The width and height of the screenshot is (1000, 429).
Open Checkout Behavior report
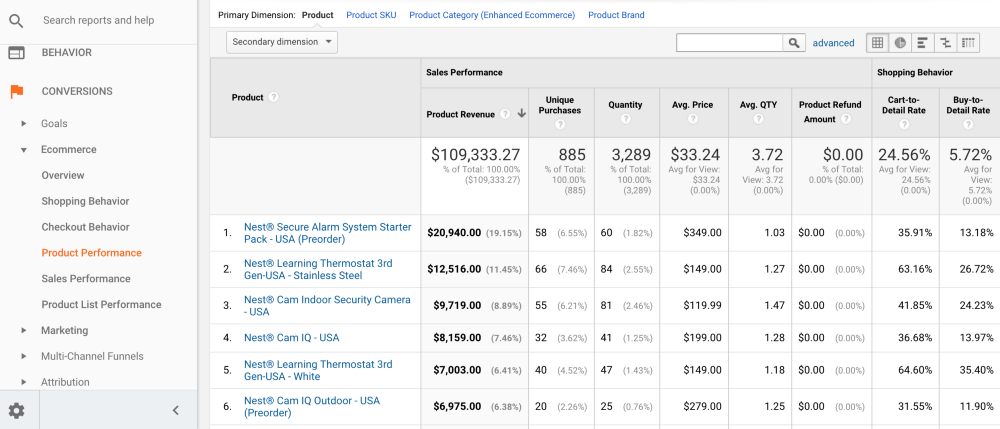tap(85, 227)
